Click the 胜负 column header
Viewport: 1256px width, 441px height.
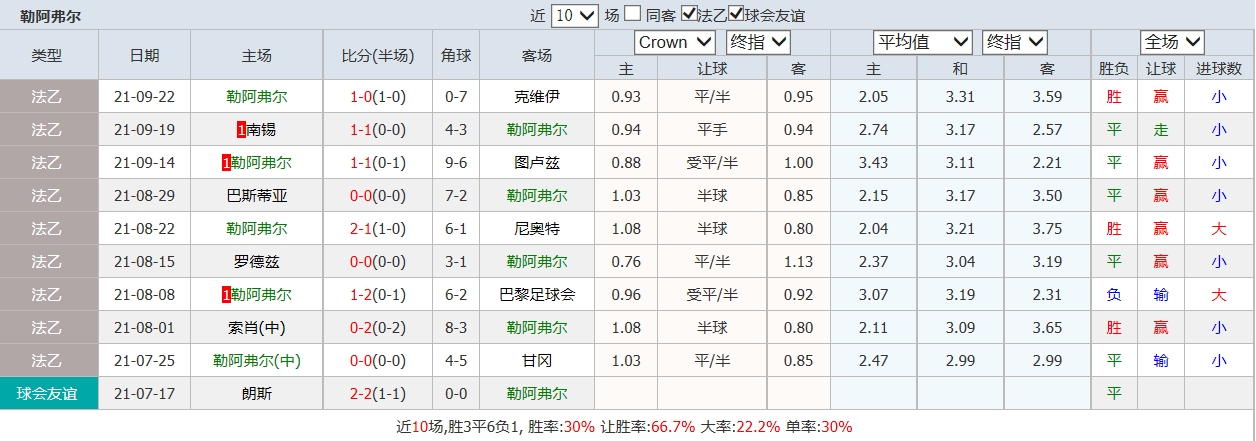click(x=1114, y=69)
